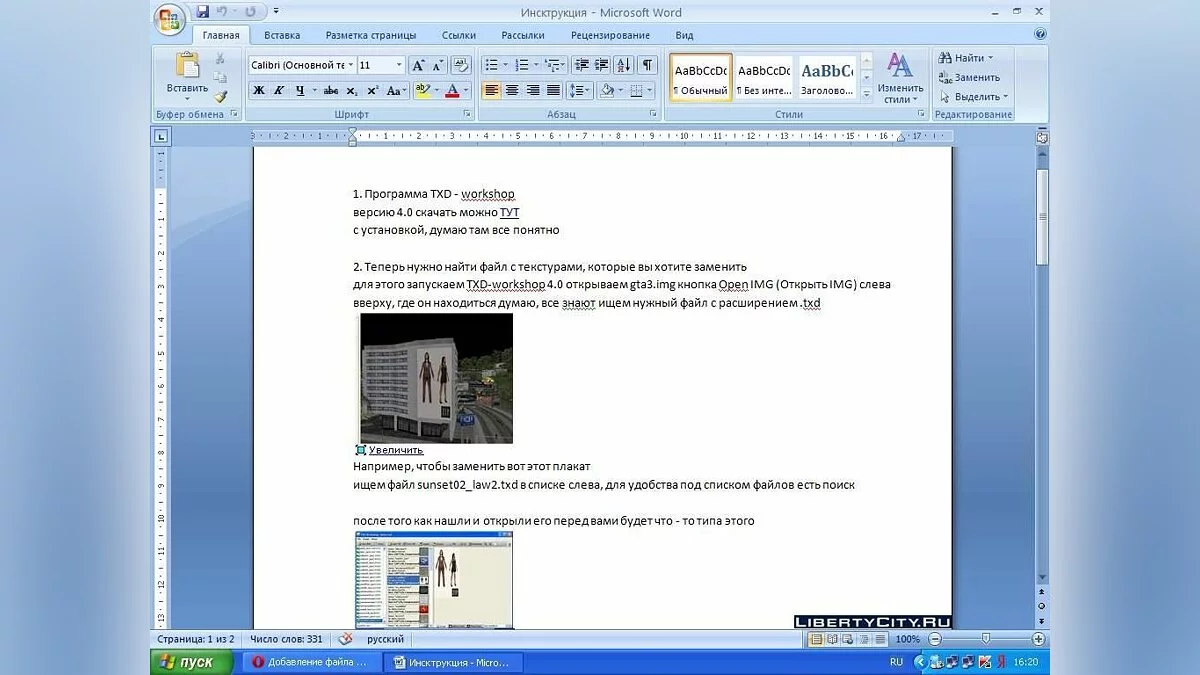The width and height of the screenshot is (1200, 675).
Task: Switch to the Вставка ribbon tab
Action: (x=282, y=35)
